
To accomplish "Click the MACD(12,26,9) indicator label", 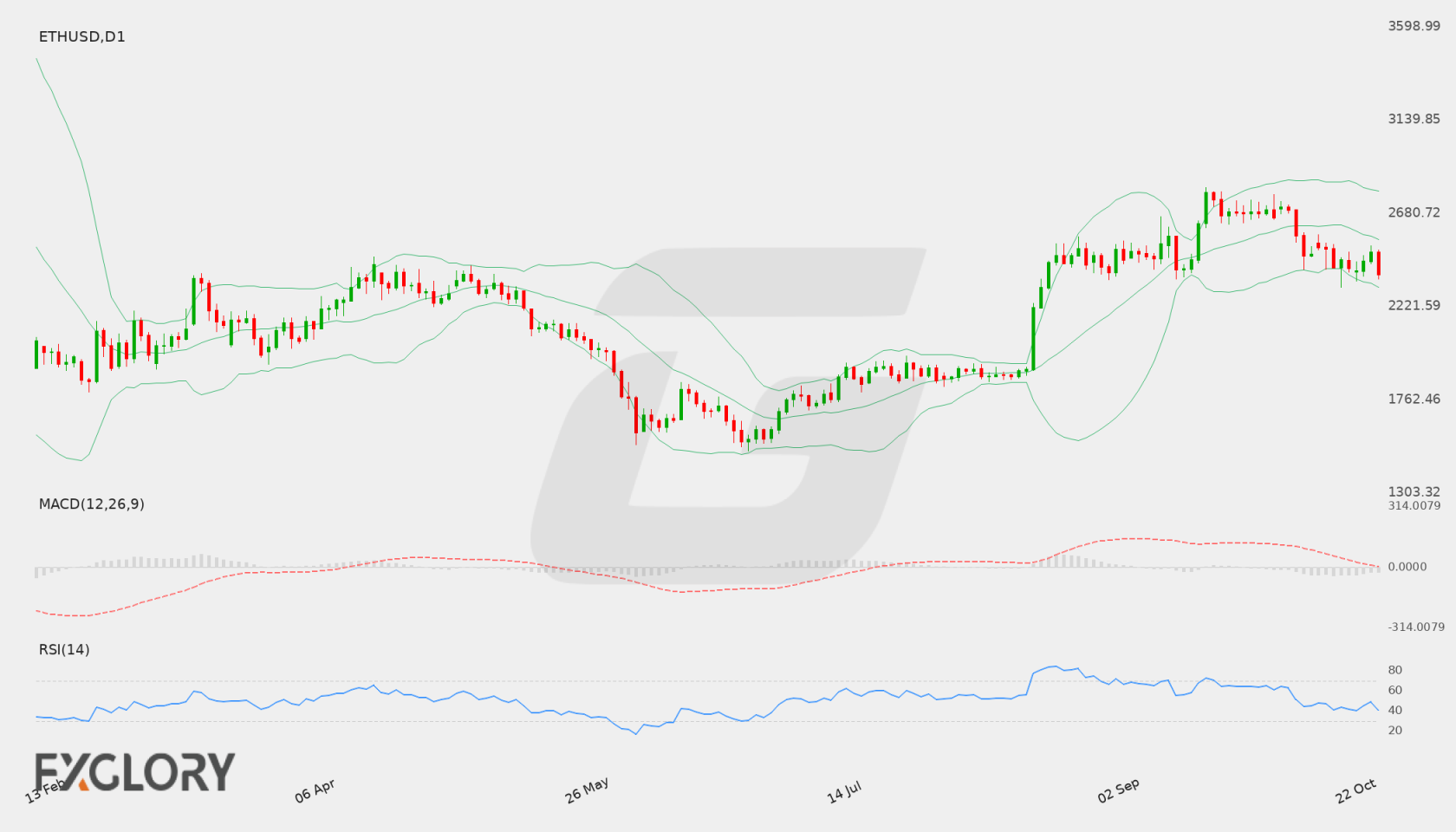I will click(92, 504).
